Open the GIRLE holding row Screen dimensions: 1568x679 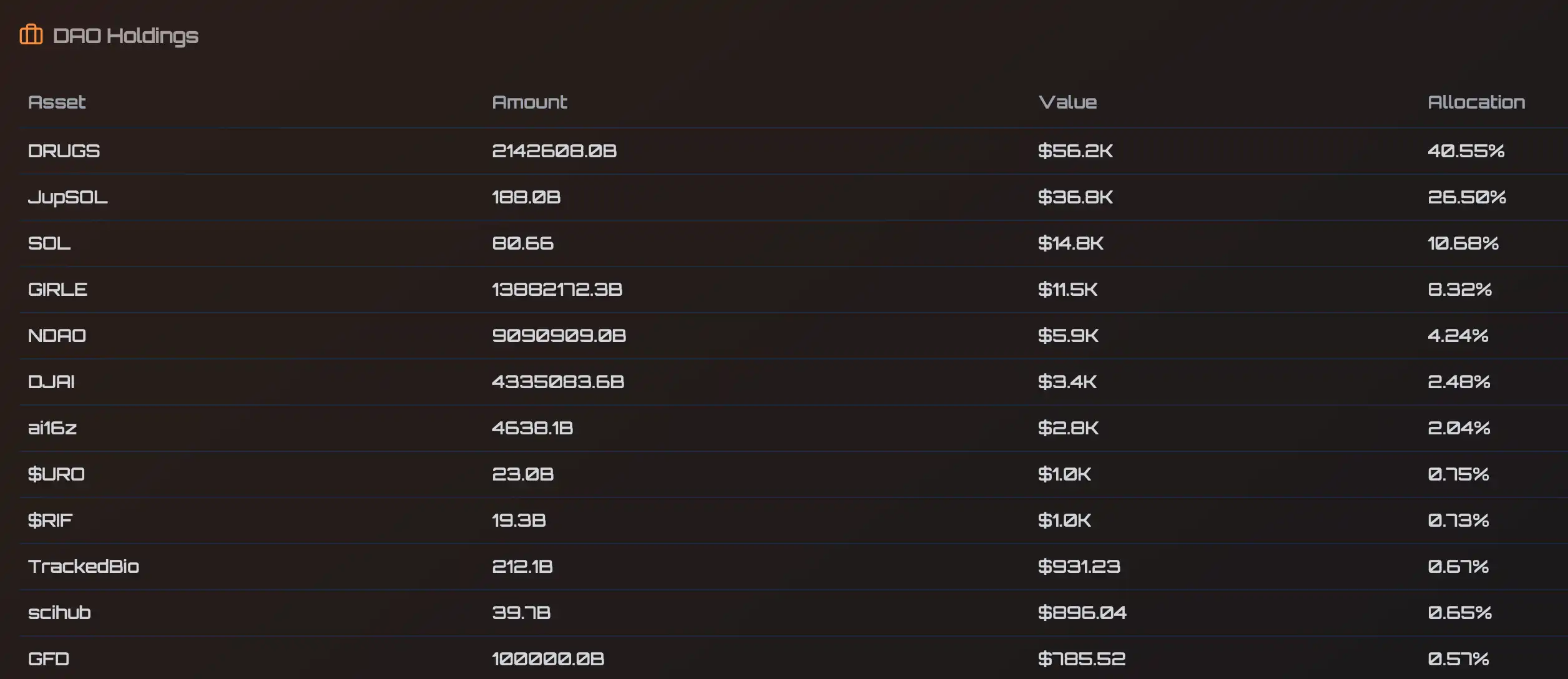coord(57,290)
